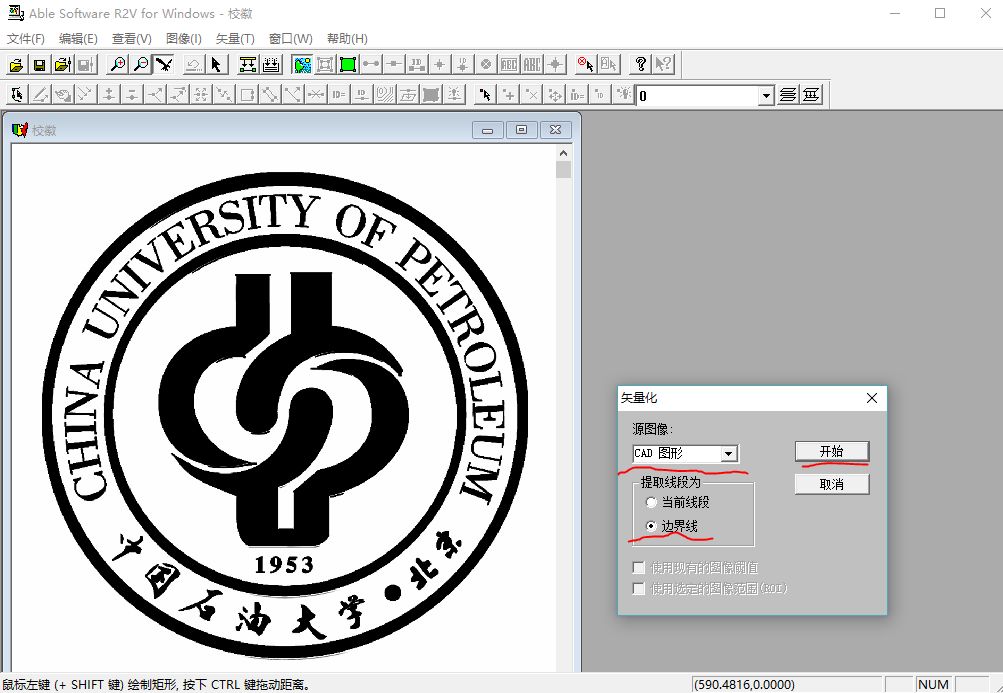1003x693 pixels.
Task: Select the black arrow pointer tool
Action: [216, 65]
